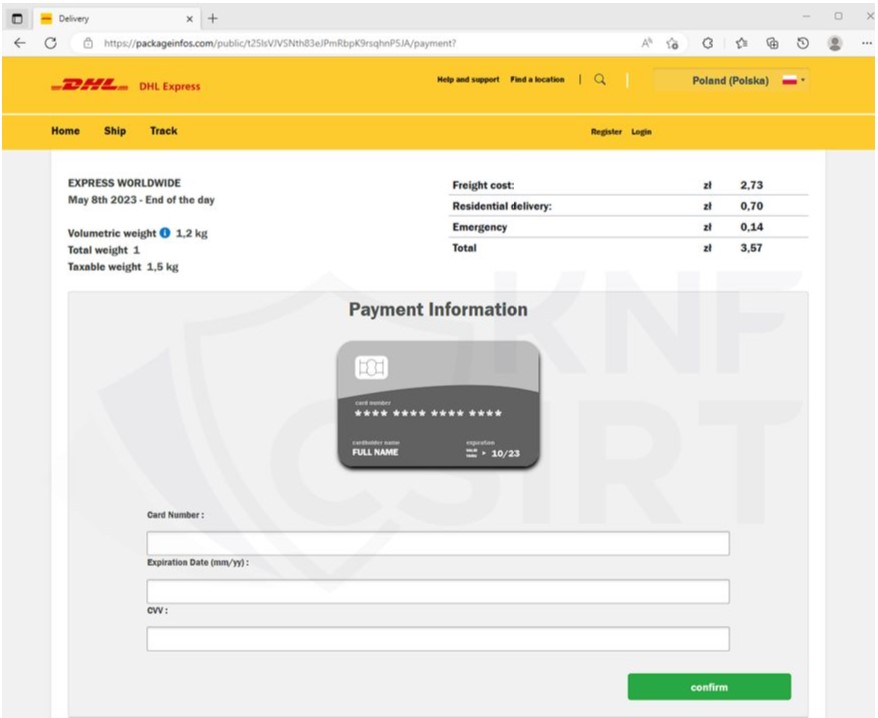Viewport: 878px width, 718px height.
Task: Open the Read aloud icon in address bar
Action: (x=647, y=44)
